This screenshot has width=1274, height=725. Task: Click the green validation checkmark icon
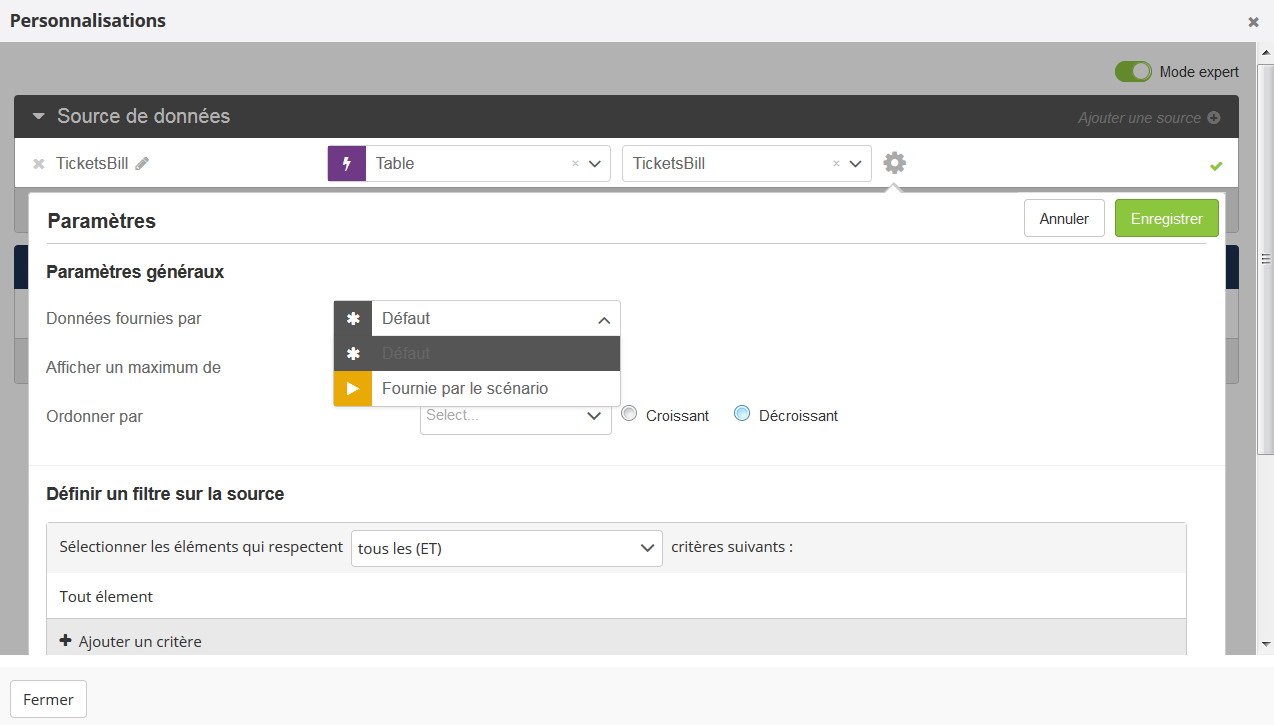(x=1216, y=166)
